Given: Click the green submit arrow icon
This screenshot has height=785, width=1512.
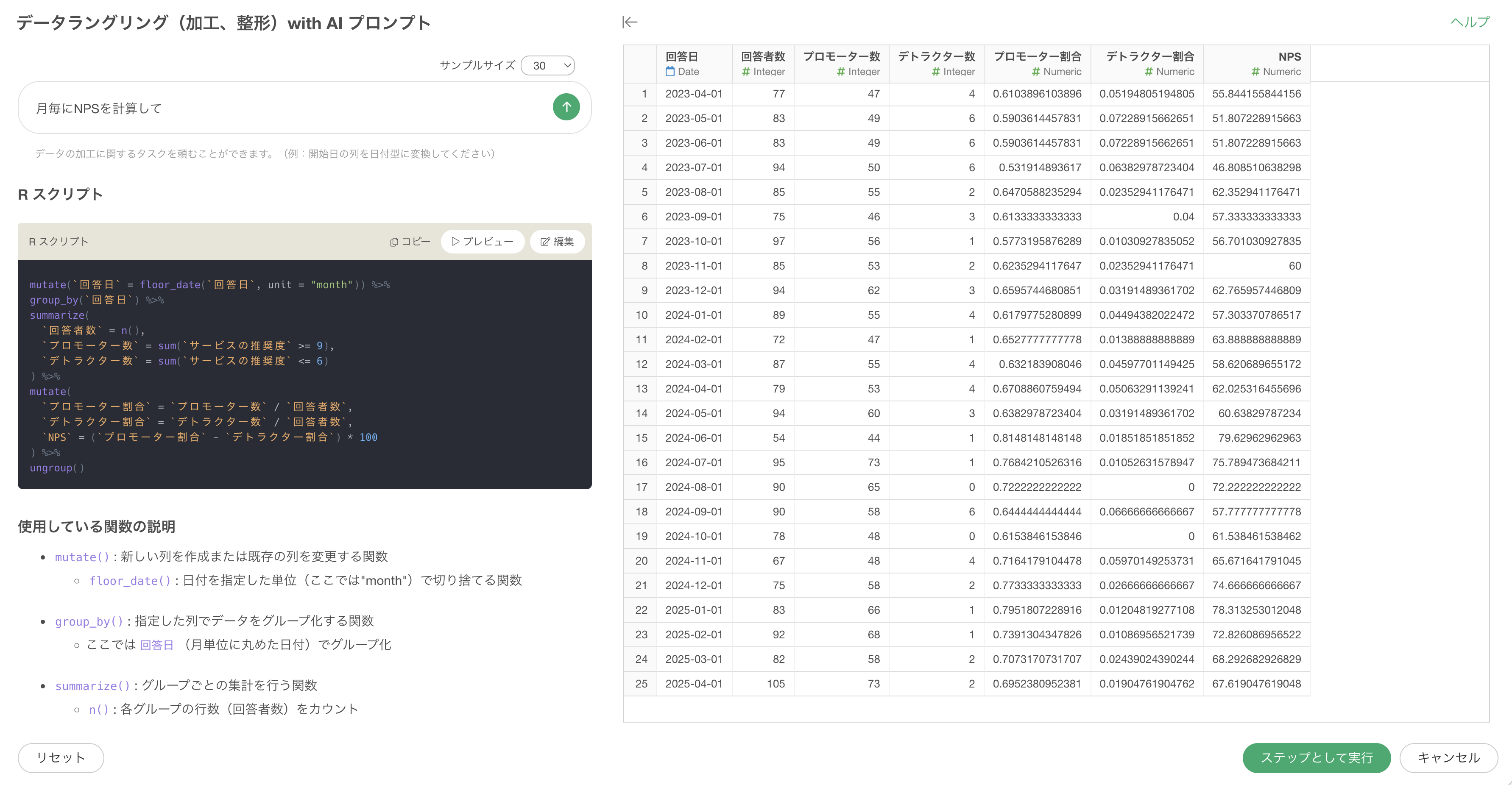Looking at the screenshot, I should (566, 107).
